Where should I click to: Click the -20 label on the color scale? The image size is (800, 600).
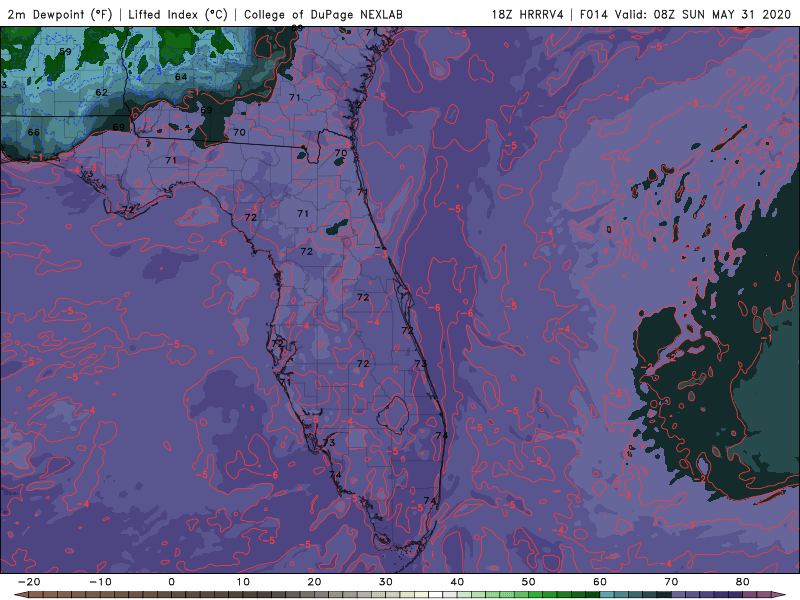tap(28, 582)
